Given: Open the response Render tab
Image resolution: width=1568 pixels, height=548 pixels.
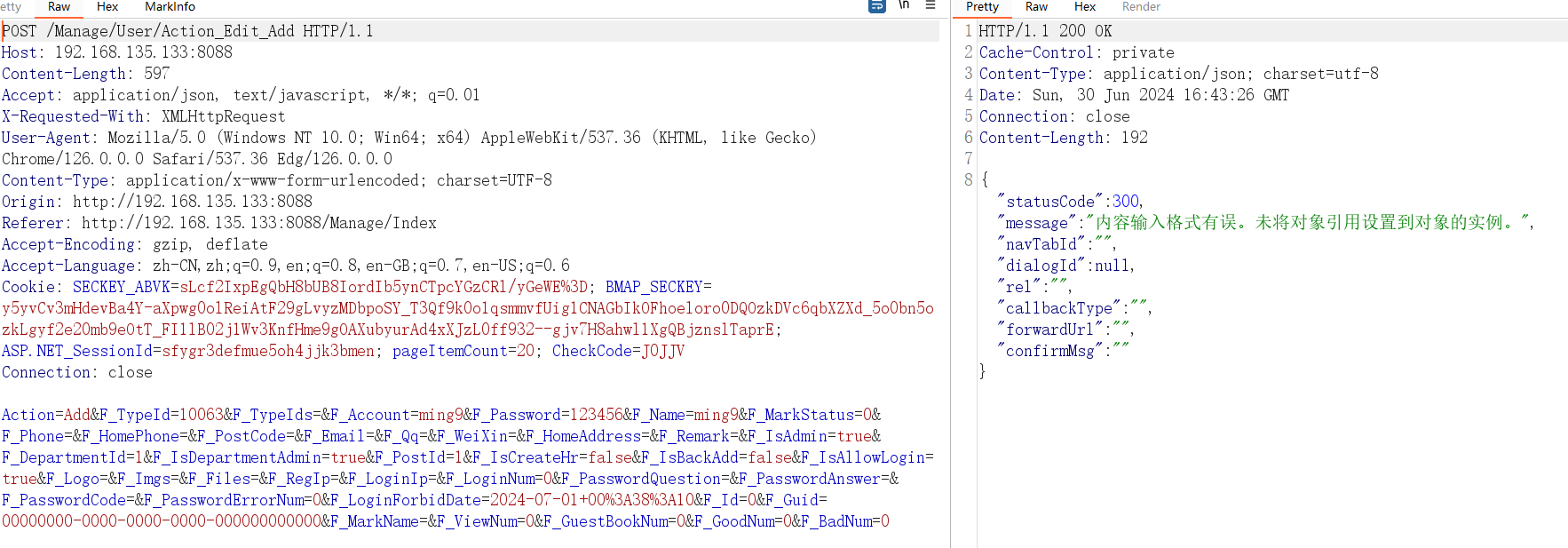Looking at the screenshot, I should coord(1141,6).
